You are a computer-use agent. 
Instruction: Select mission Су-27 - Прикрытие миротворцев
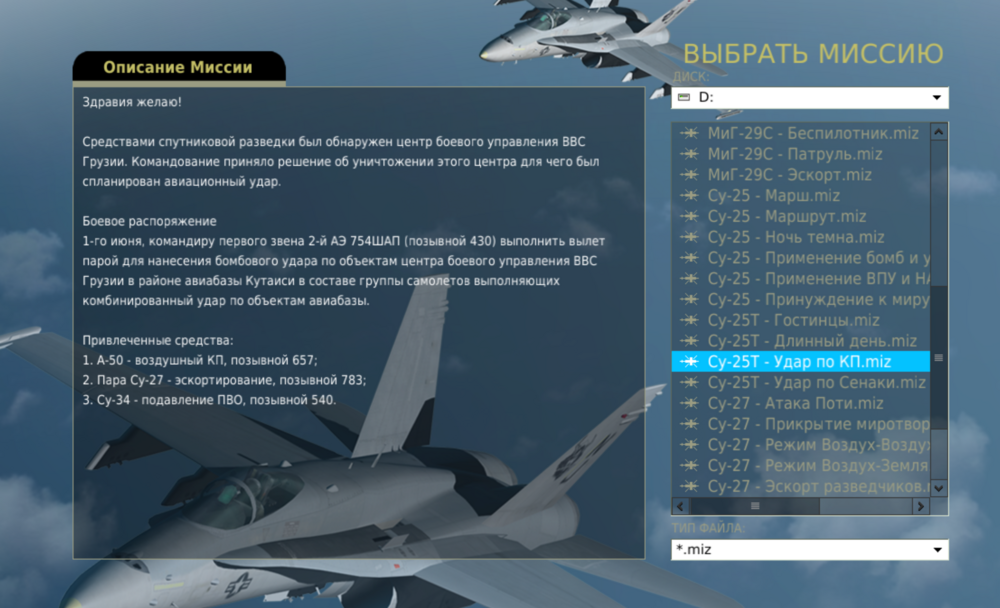point(790,425)
